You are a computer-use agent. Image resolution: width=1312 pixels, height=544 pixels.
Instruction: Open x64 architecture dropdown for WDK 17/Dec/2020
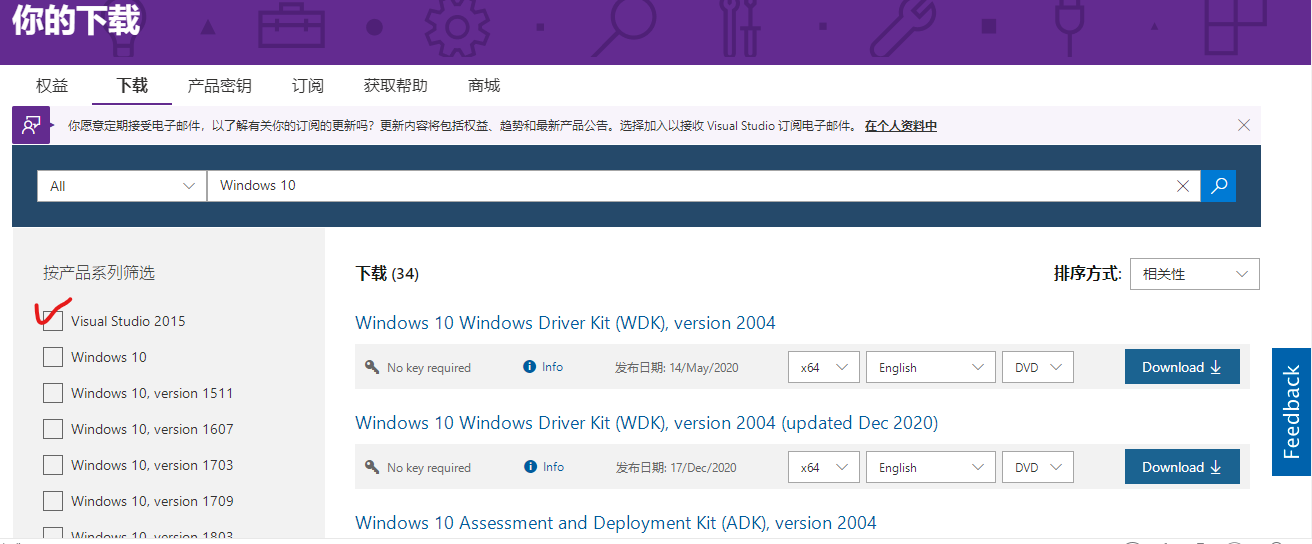[824, 467]
